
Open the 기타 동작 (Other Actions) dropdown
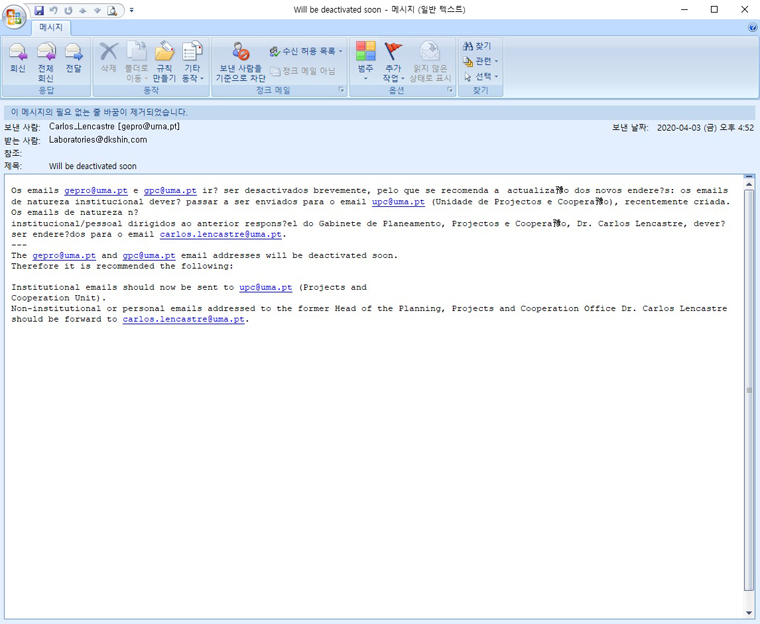(x=192, y=60)
